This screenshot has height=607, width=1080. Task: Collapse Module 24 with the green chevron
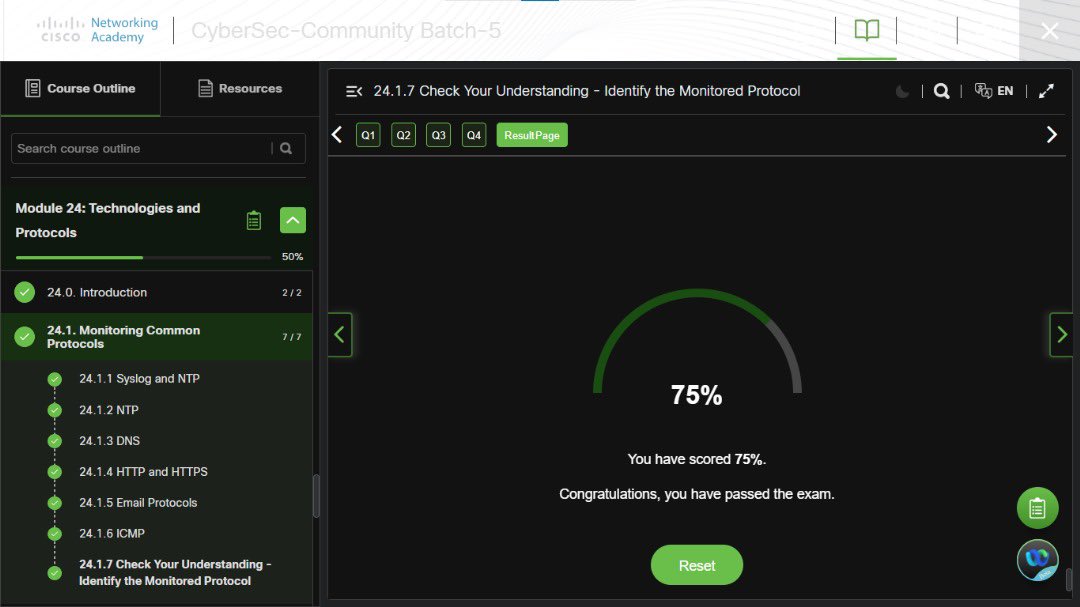pos(293,220)
